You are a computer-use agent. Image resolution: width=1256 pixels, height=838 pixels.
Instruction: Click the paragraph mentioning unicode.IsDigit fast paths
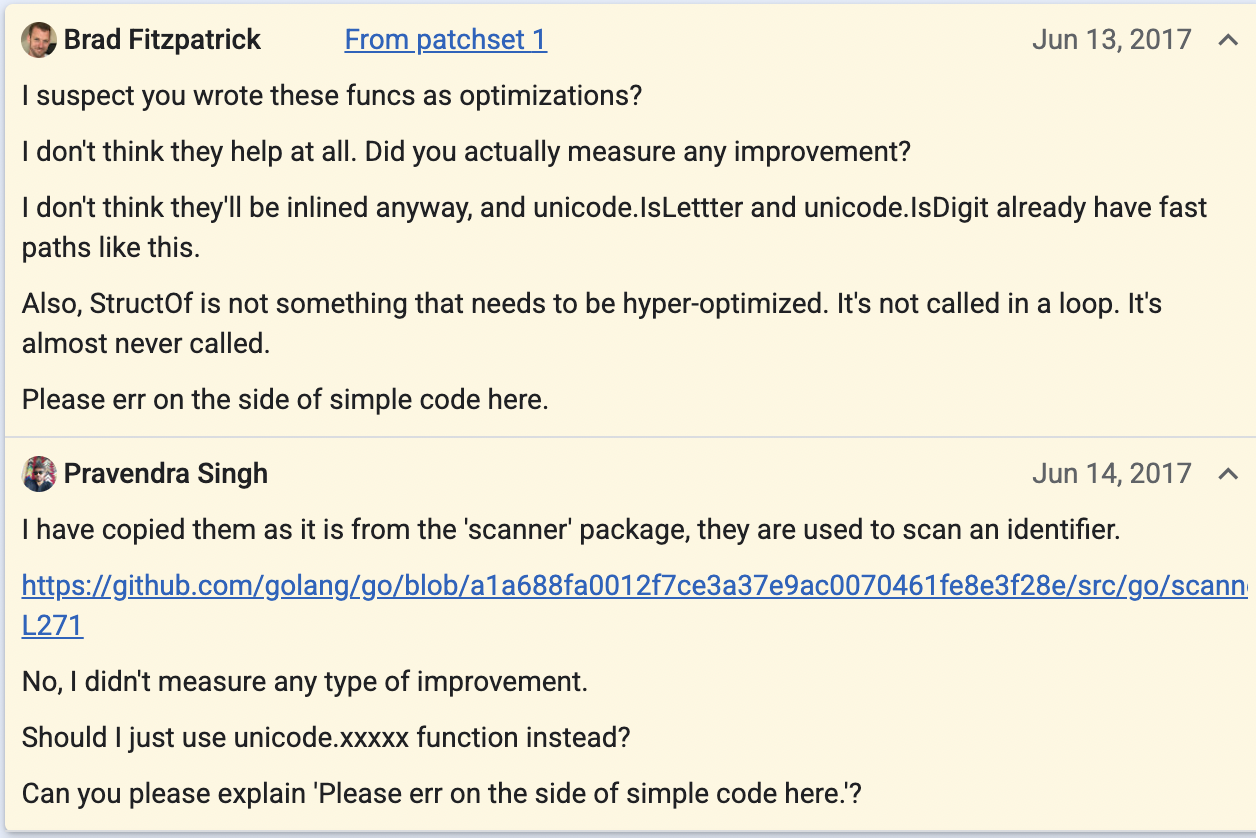click(615, 227)
